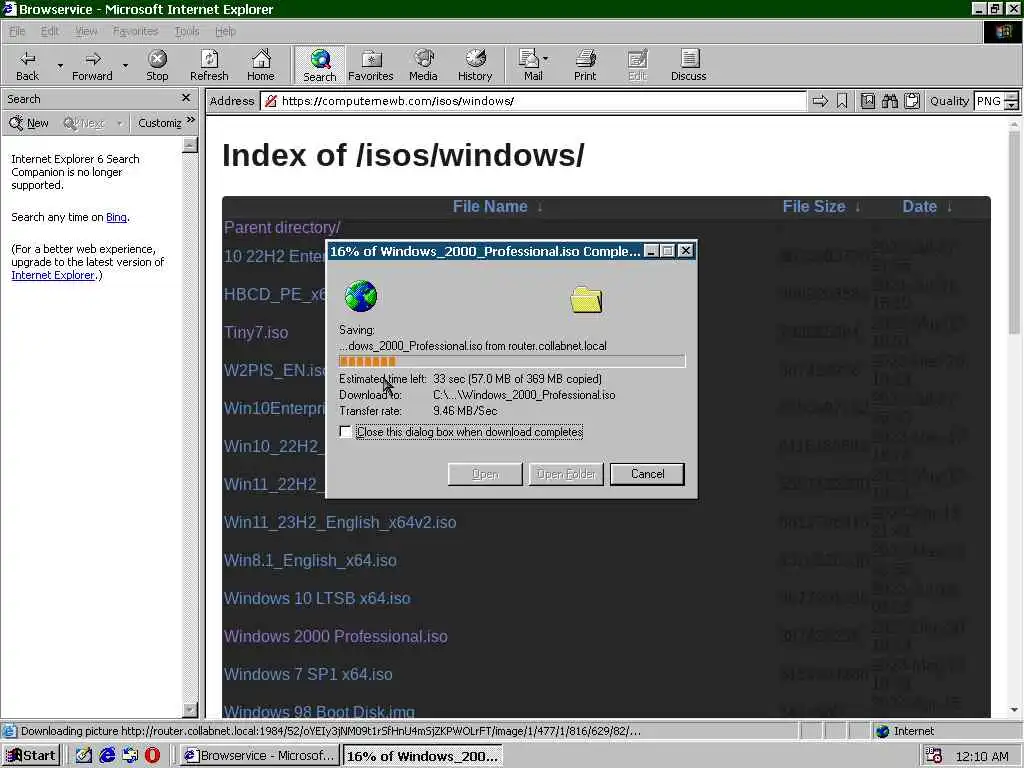
Task: Follow the Internet Explorer upgrade link
Action: click(53, 276)
